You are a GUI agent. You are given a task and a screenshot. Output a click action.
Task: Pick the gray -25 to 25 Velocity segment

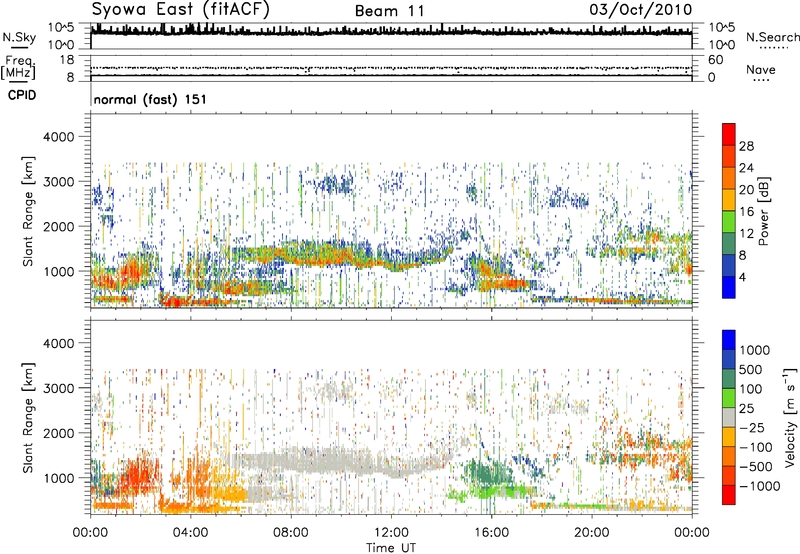(729, 418)
